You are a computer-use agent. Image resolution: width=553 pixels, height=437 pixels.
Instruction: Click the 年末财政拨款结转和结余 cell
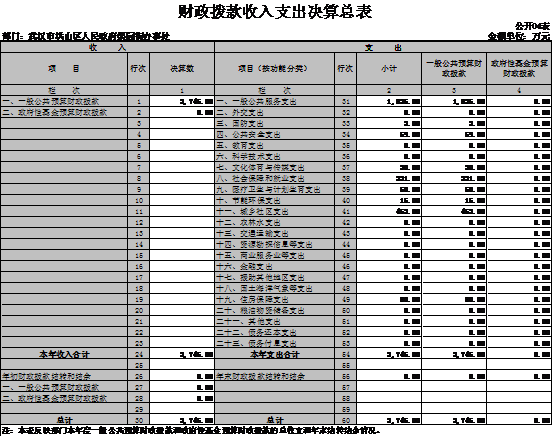pyautogui.click(x=274, y=376)
